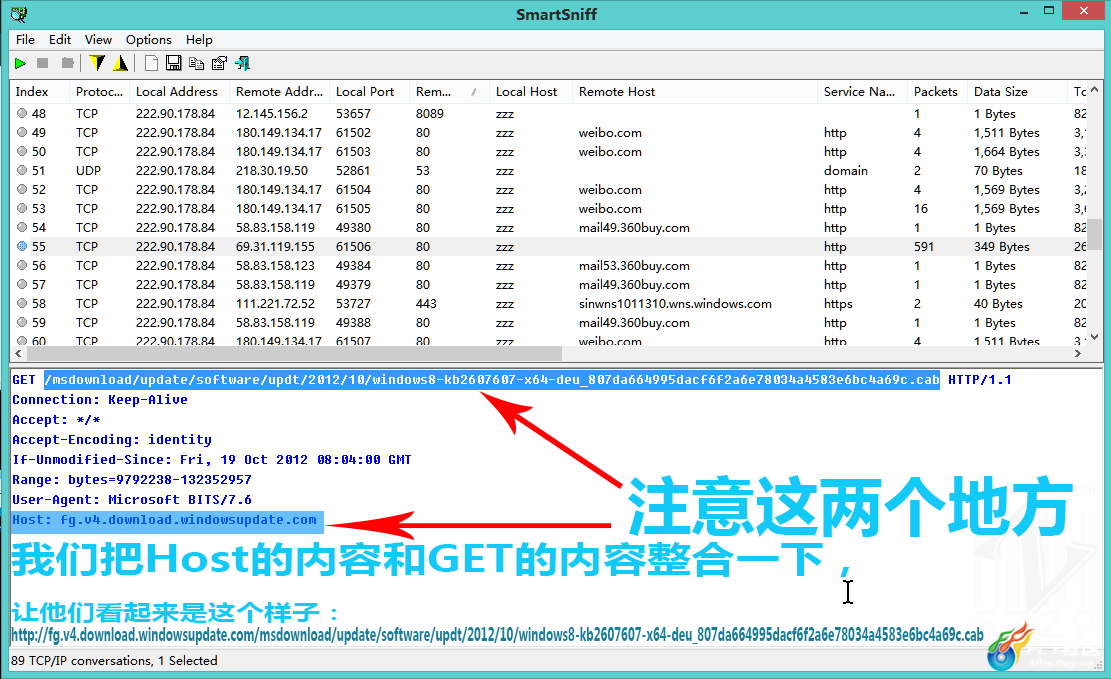Open Display Filter upward yellow-black triangle
Image resolution: width=1111 pixels, height=679 pixels.
(x=120, y=64)
